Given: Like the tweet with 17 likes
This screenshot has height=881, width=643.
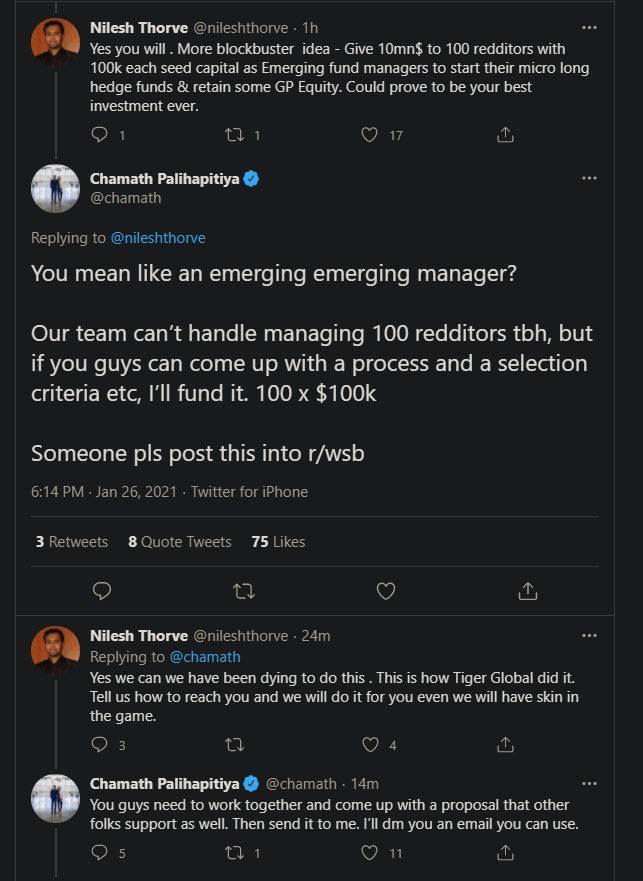Looking at the screenshot, I should coord(370,134).
